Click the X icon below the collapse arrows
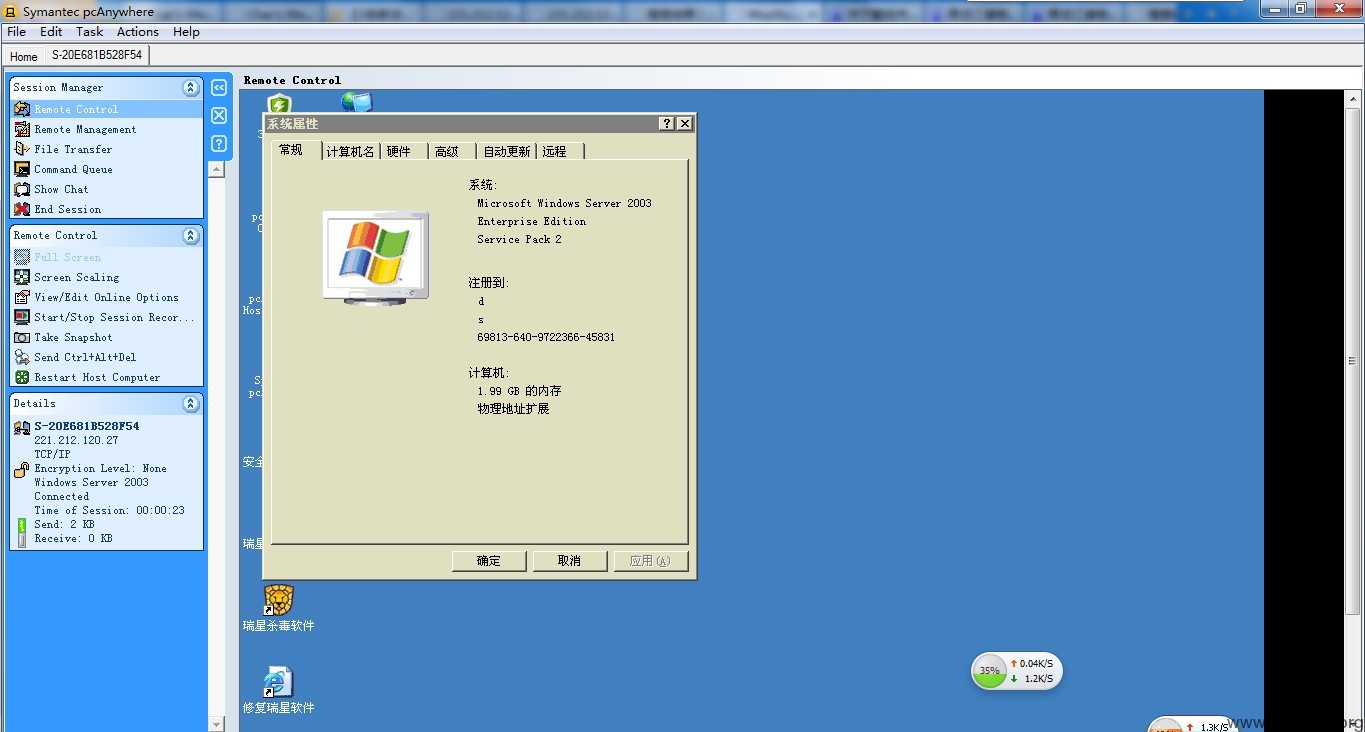The height and width of the screenshot is (732, 1365). click(219, 115)
